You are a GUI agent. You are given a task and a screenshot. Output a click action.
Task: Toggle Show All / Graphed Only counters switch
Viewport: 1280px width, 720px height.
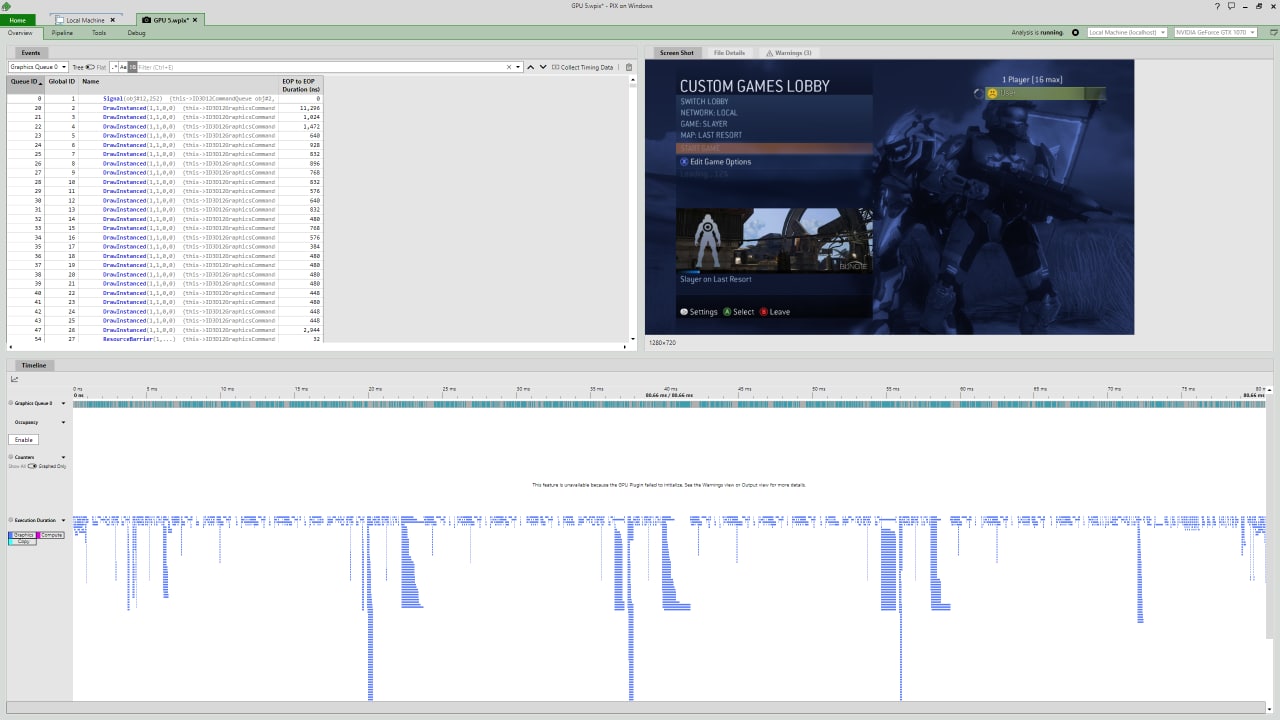pyautogui.click(x=32, y=466)
